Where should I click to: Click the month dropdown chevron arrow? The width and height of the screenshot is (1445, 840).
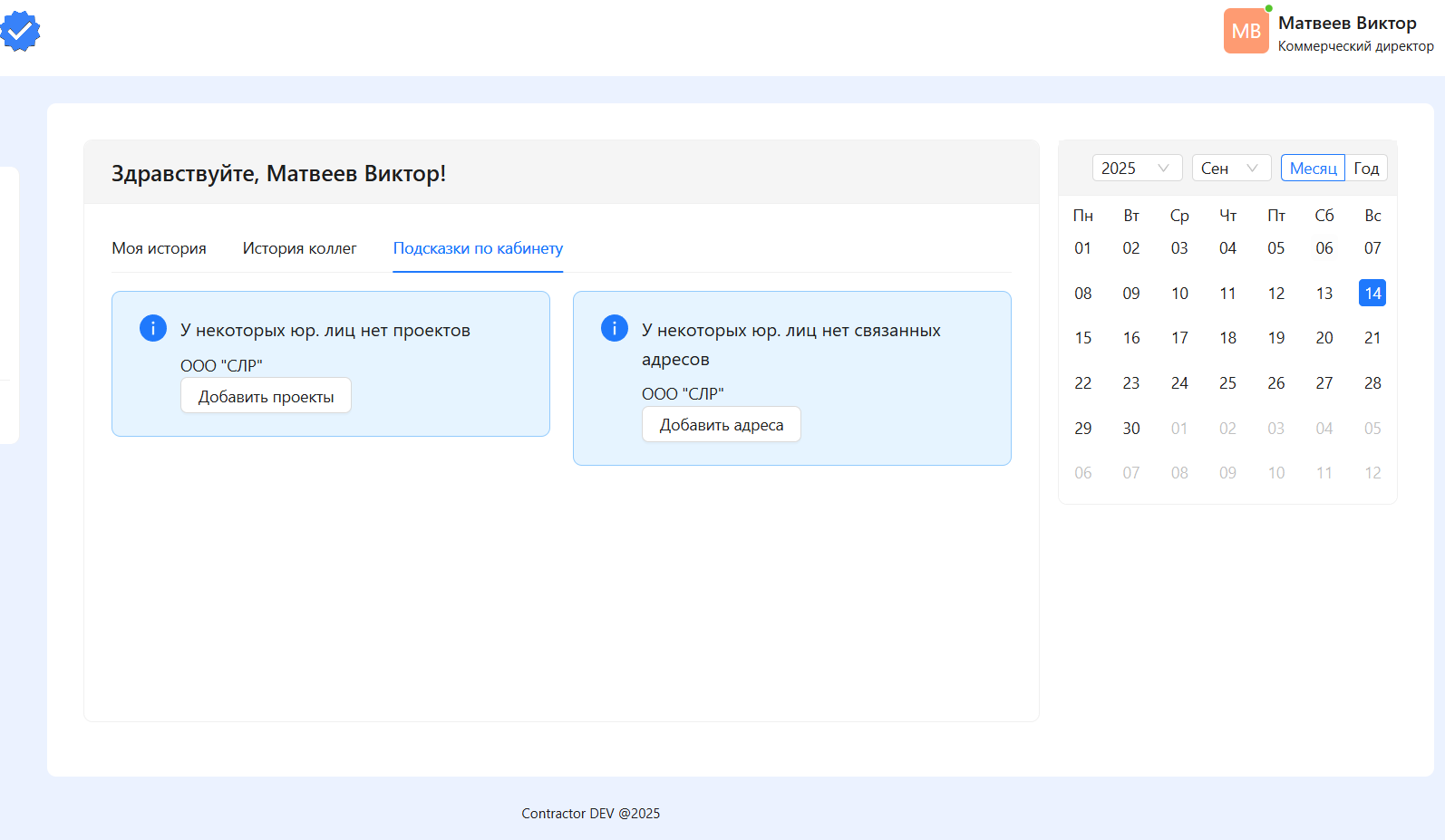pyautogui.click(x=1252, y=169)
